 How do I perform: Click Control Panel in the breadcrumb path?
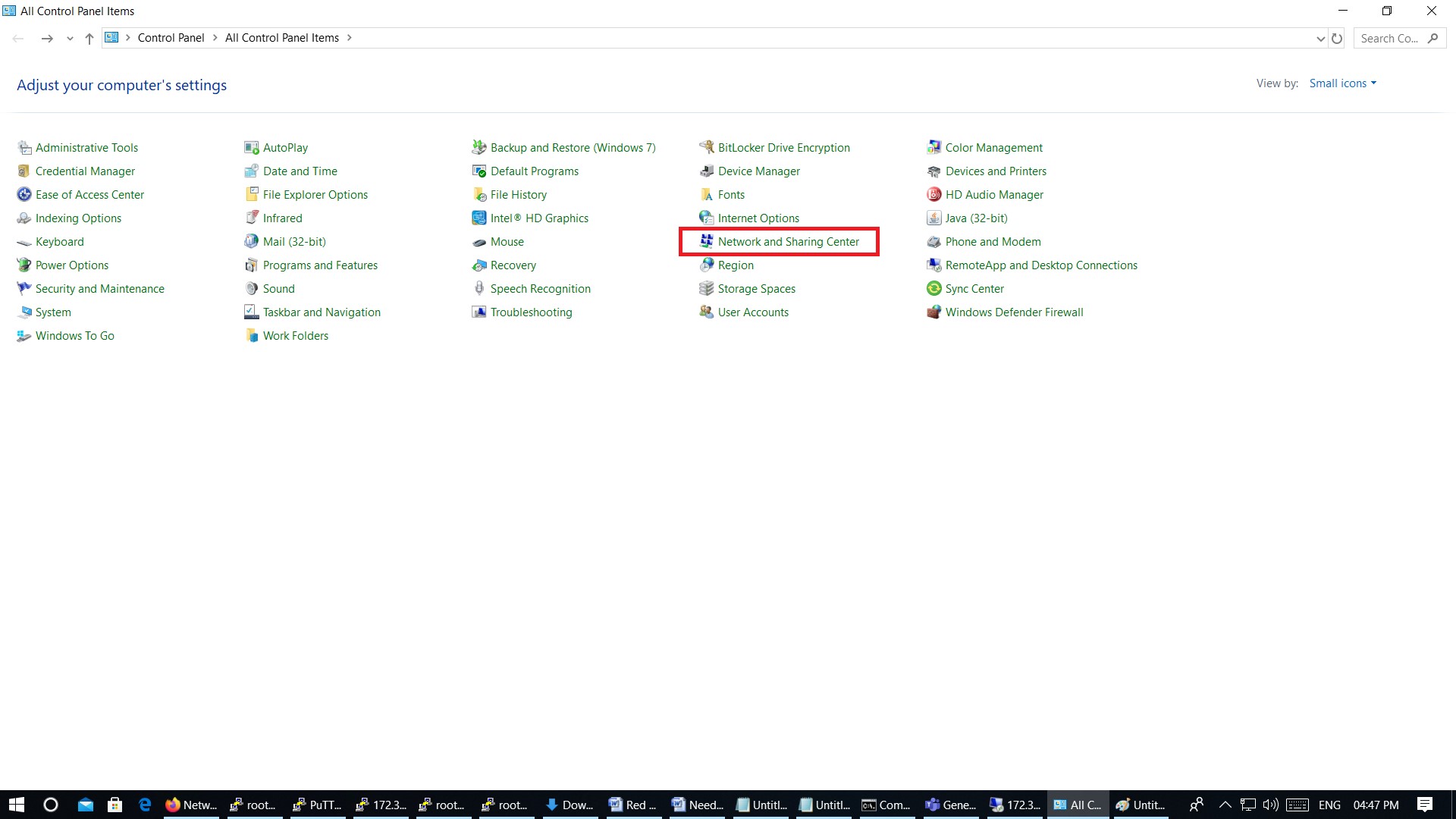click(171, 38)
